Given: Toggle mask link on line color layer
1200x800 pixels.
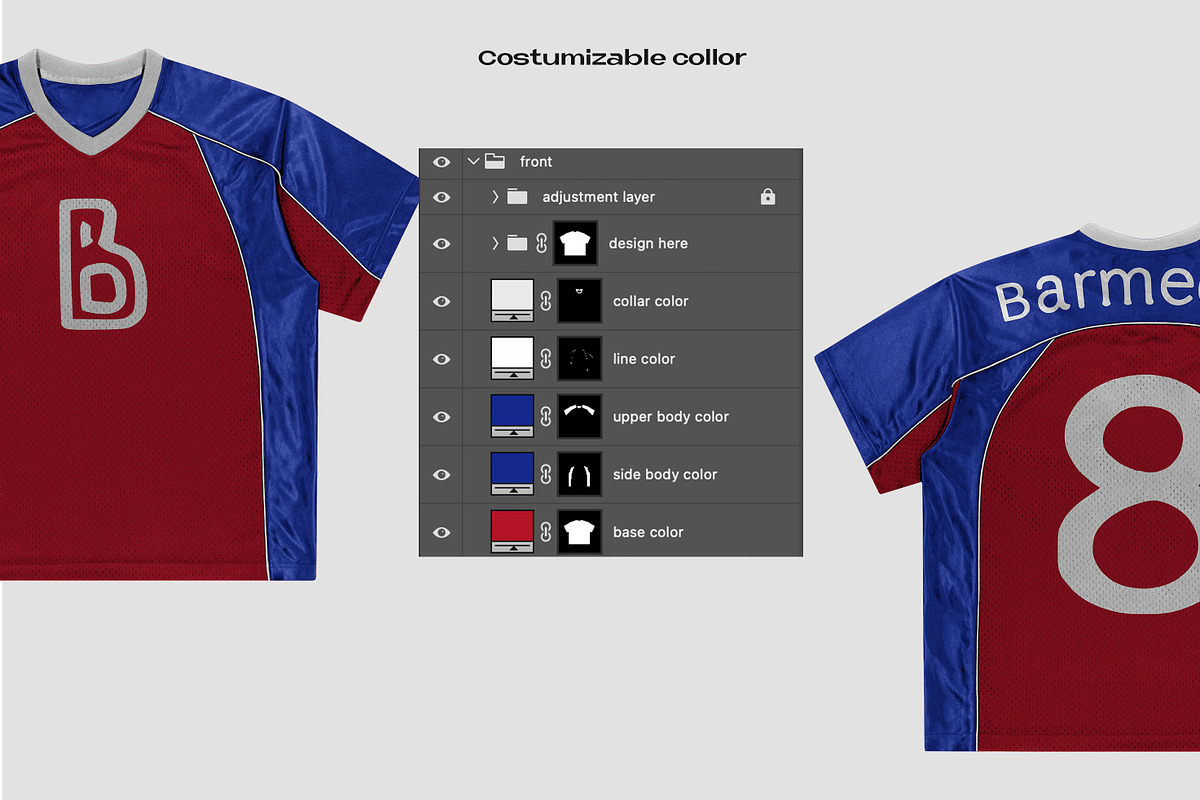Looking at the screenshot, I should point(546,359).
